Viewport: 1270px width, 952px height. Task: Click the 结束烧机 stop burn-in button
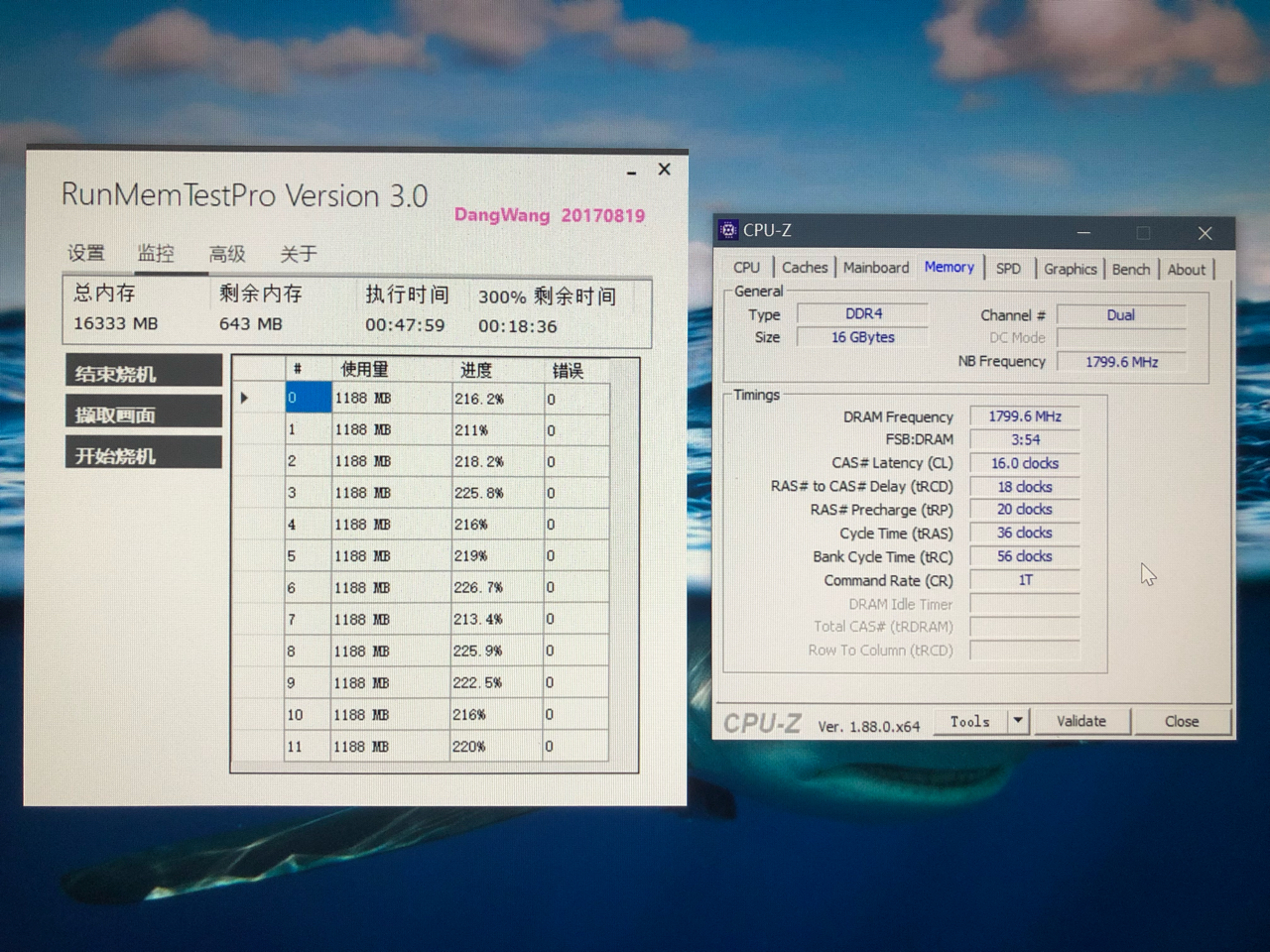[143, 373]
